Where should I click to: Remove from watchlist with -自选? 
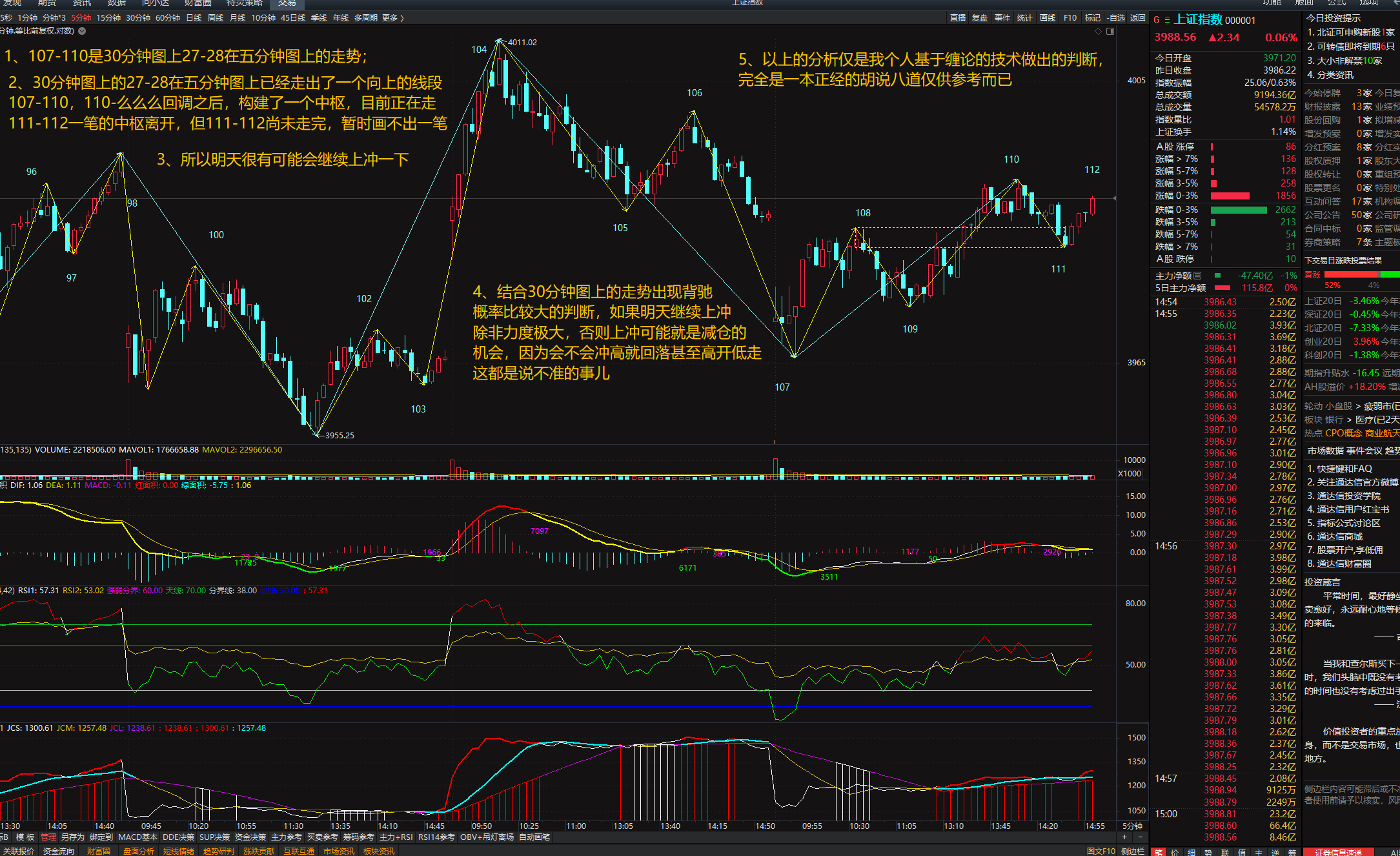1116,18
